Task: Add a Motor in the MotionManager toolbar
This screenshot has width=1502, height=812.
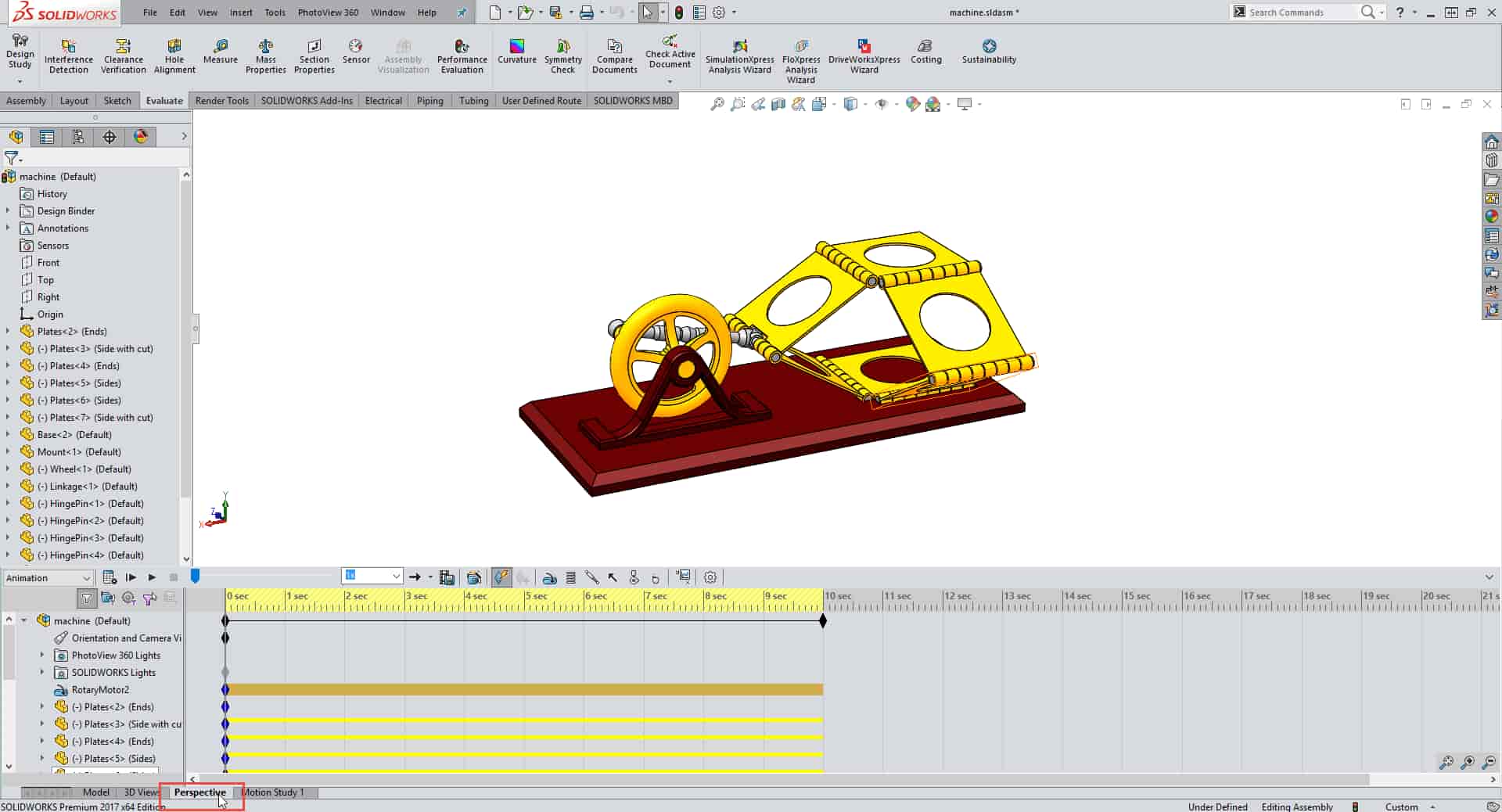Action: point(550,577)
